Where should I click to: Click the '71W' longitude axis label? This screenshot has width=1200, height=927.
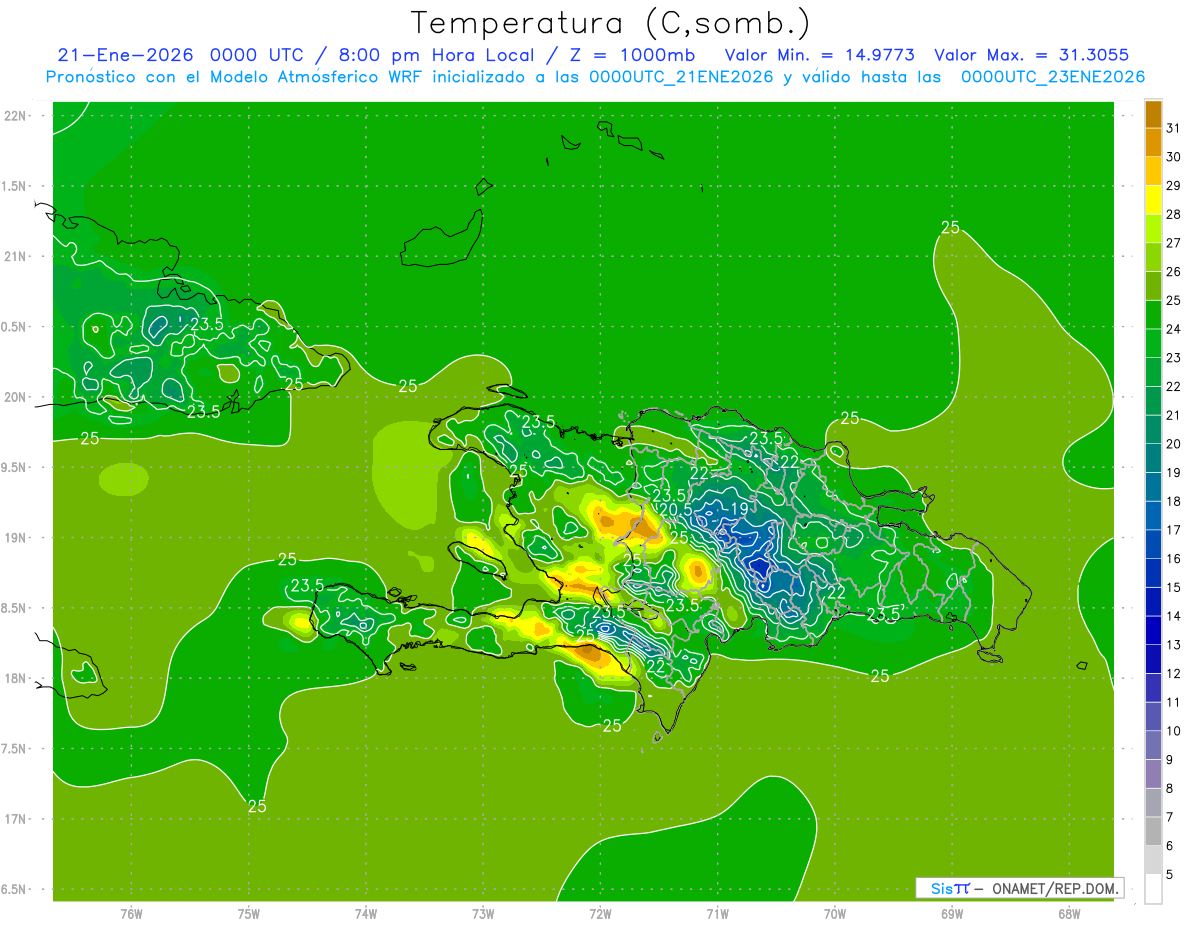point(717,914)
